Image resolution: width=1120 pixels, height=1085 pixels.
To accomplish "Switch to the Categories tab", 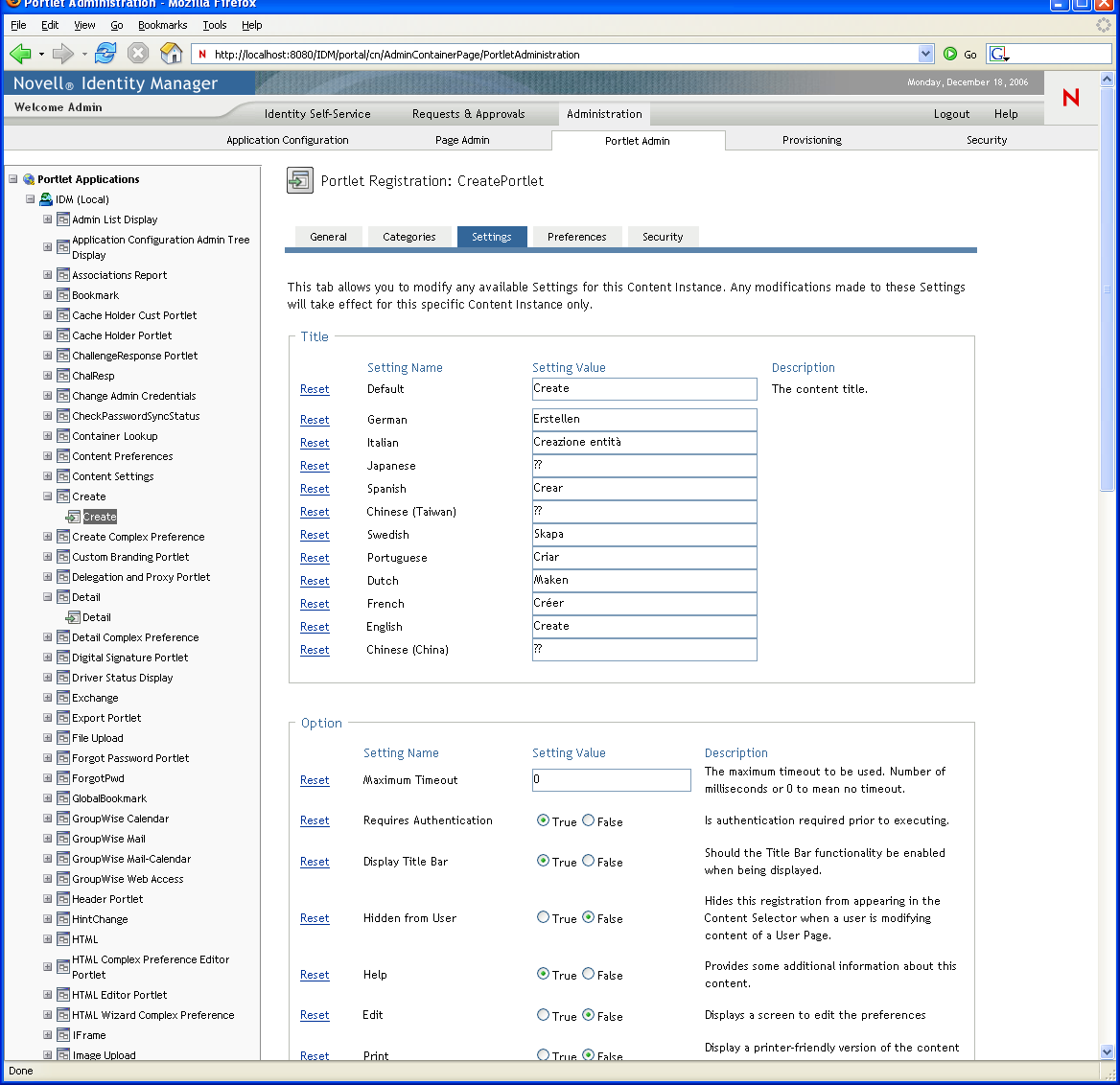I will (409, 237).
